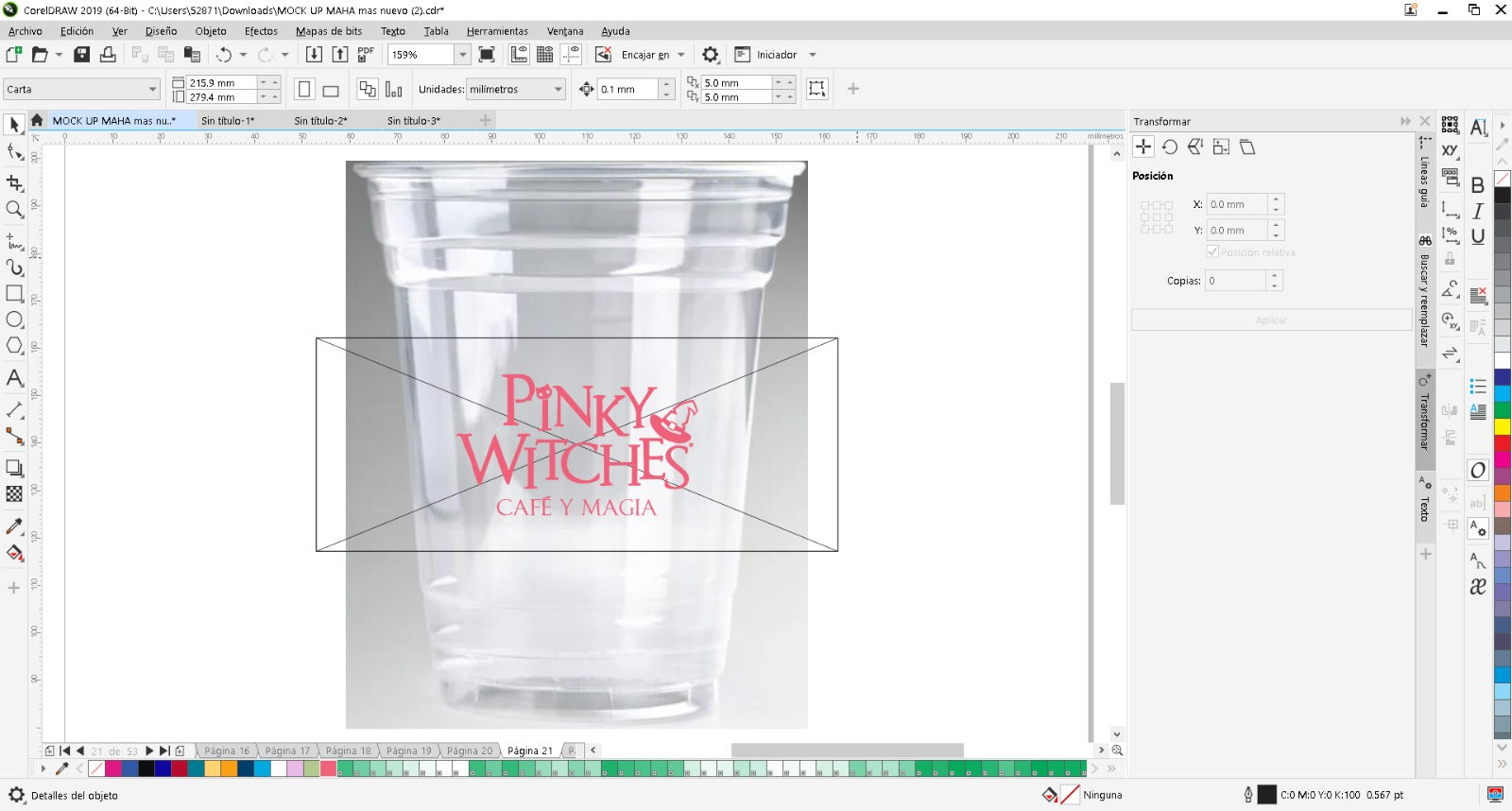The width and height of the screenshot is (1512, 811).
Task: Publish to PDF button
Action: (x=366, y=55)
